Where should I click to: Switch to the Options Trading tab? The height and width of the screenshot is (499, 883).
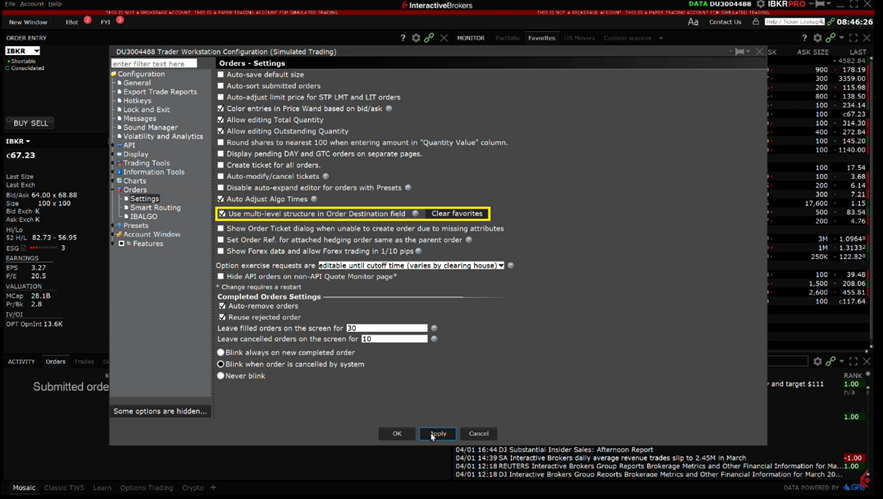click(146, 488)
